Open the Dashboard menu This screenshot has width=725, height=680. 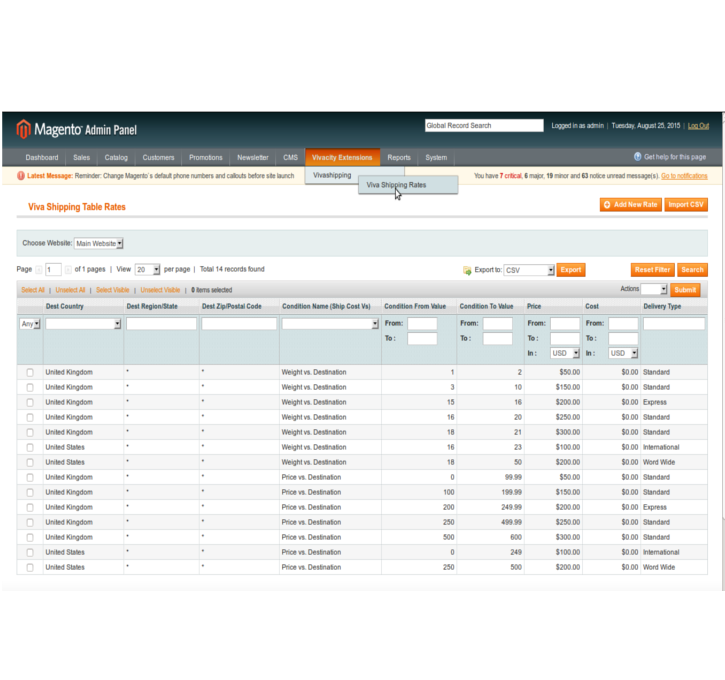click(42, 157)
